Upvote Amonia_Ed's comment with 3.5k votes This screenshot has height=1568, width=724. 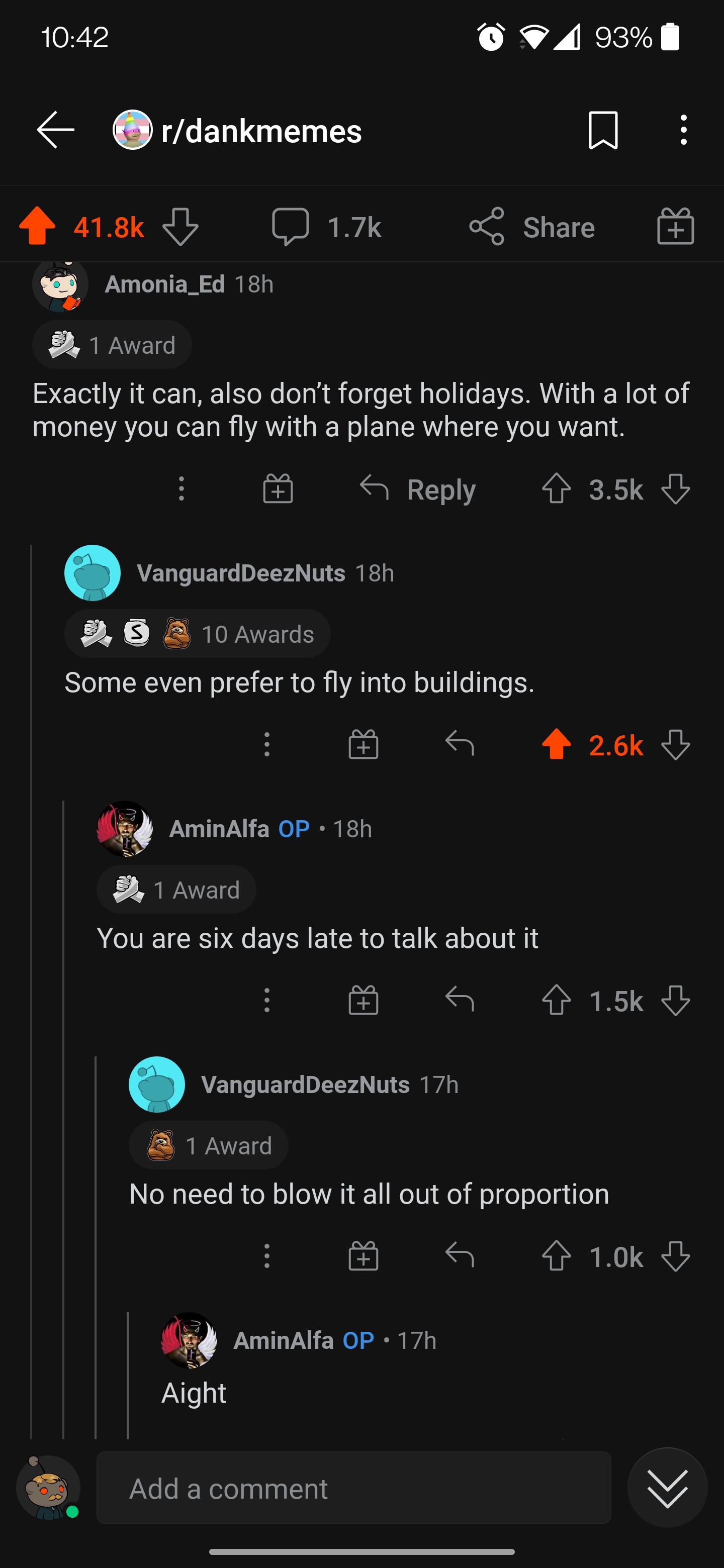pos(556,489)
